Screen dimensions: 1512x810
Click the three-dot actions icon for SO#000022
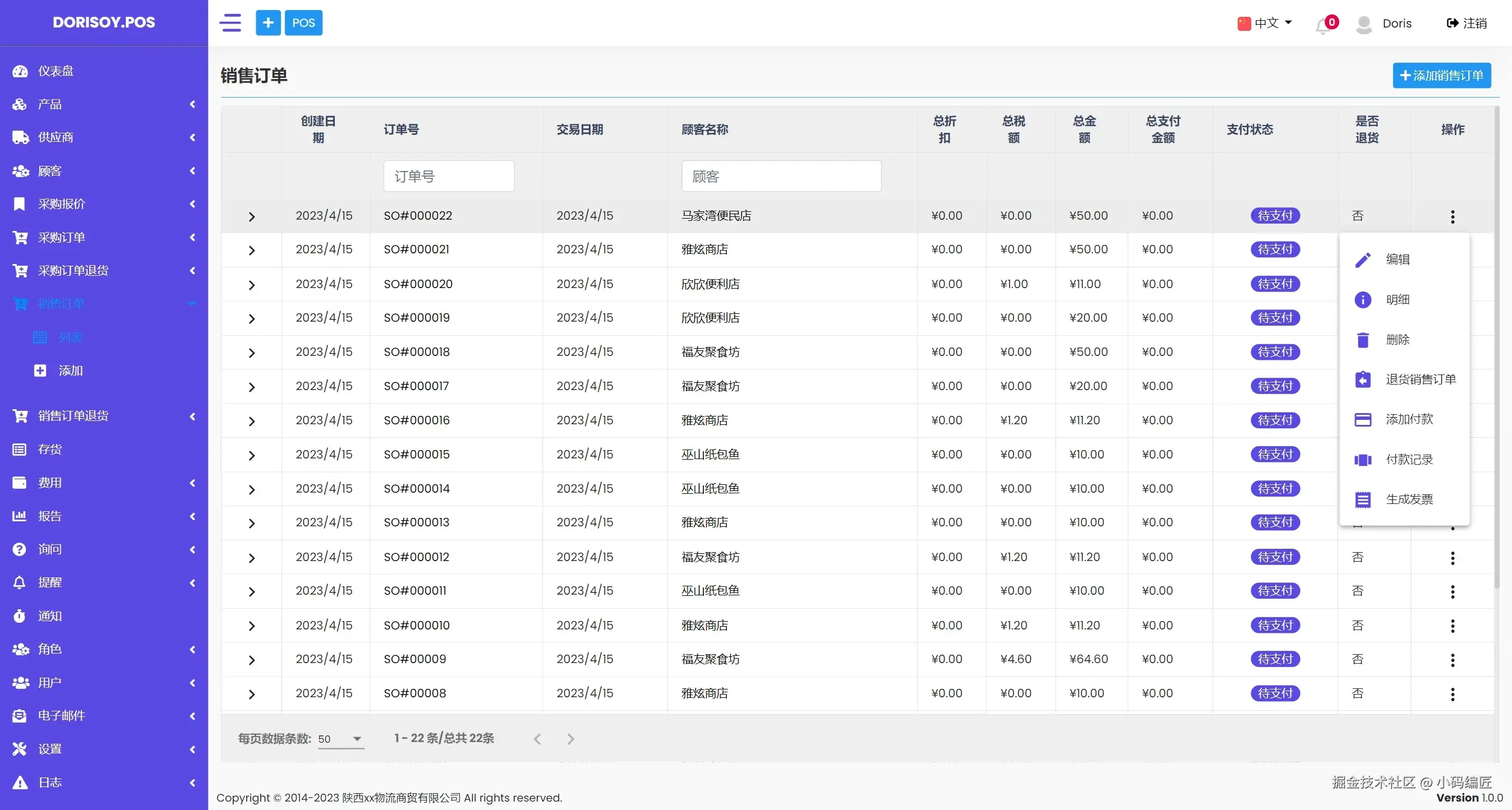tap(1452, 216)
